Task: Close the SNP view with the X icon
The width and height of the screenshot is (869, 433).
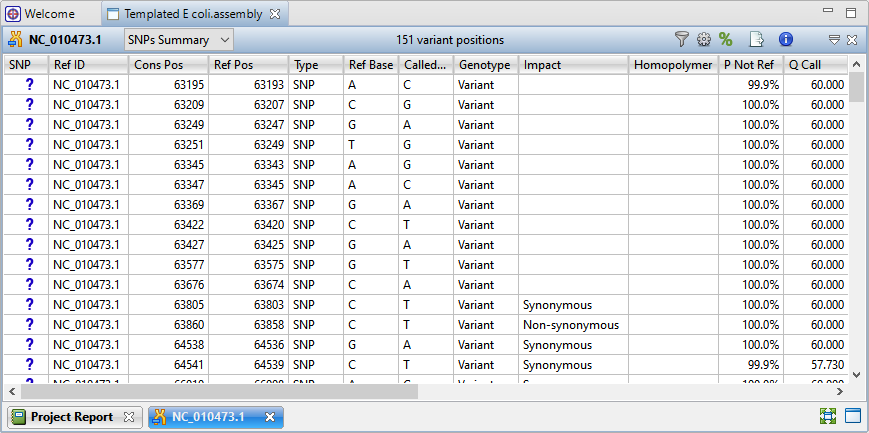Action: click(x=852, y=39)
